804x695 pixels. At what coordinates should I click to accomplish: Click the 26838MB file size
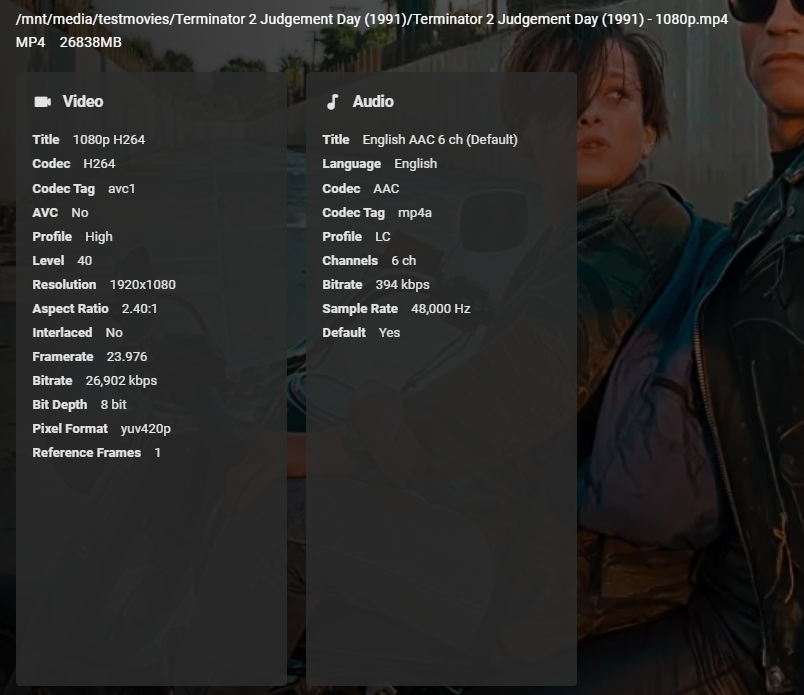tap(91, 42)
